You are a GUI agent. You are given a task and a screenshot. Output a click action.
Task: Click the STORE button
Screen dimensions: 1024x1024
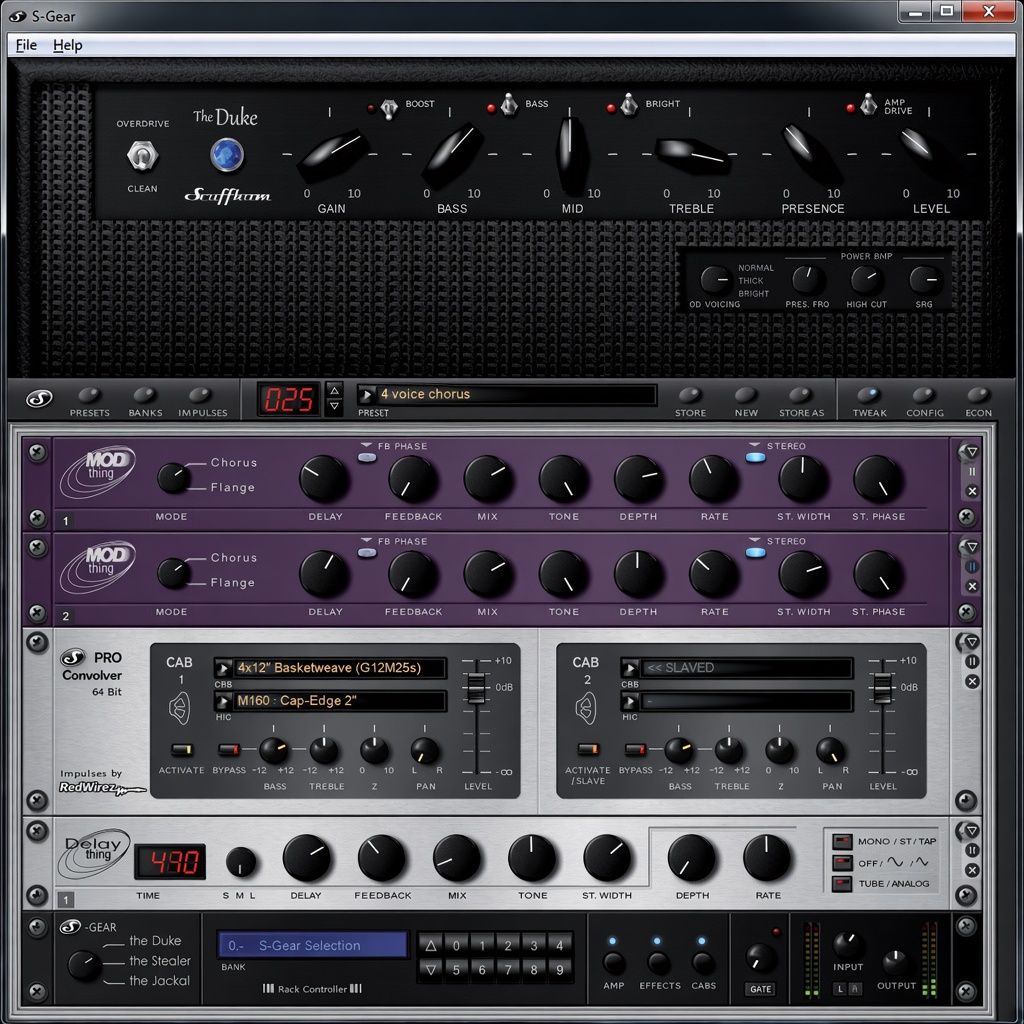[690, 395]
